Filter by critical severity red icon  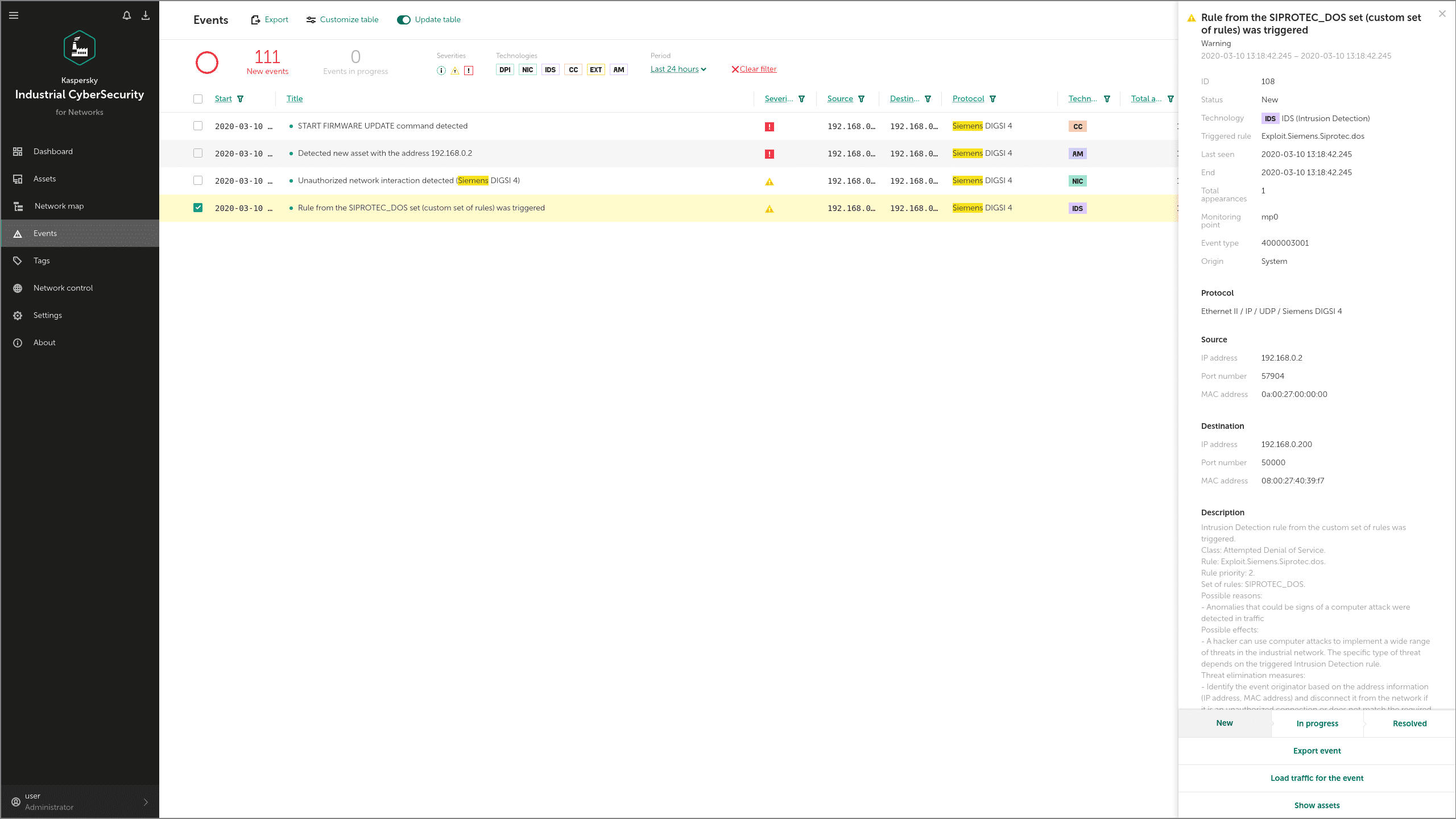point(469,71)
